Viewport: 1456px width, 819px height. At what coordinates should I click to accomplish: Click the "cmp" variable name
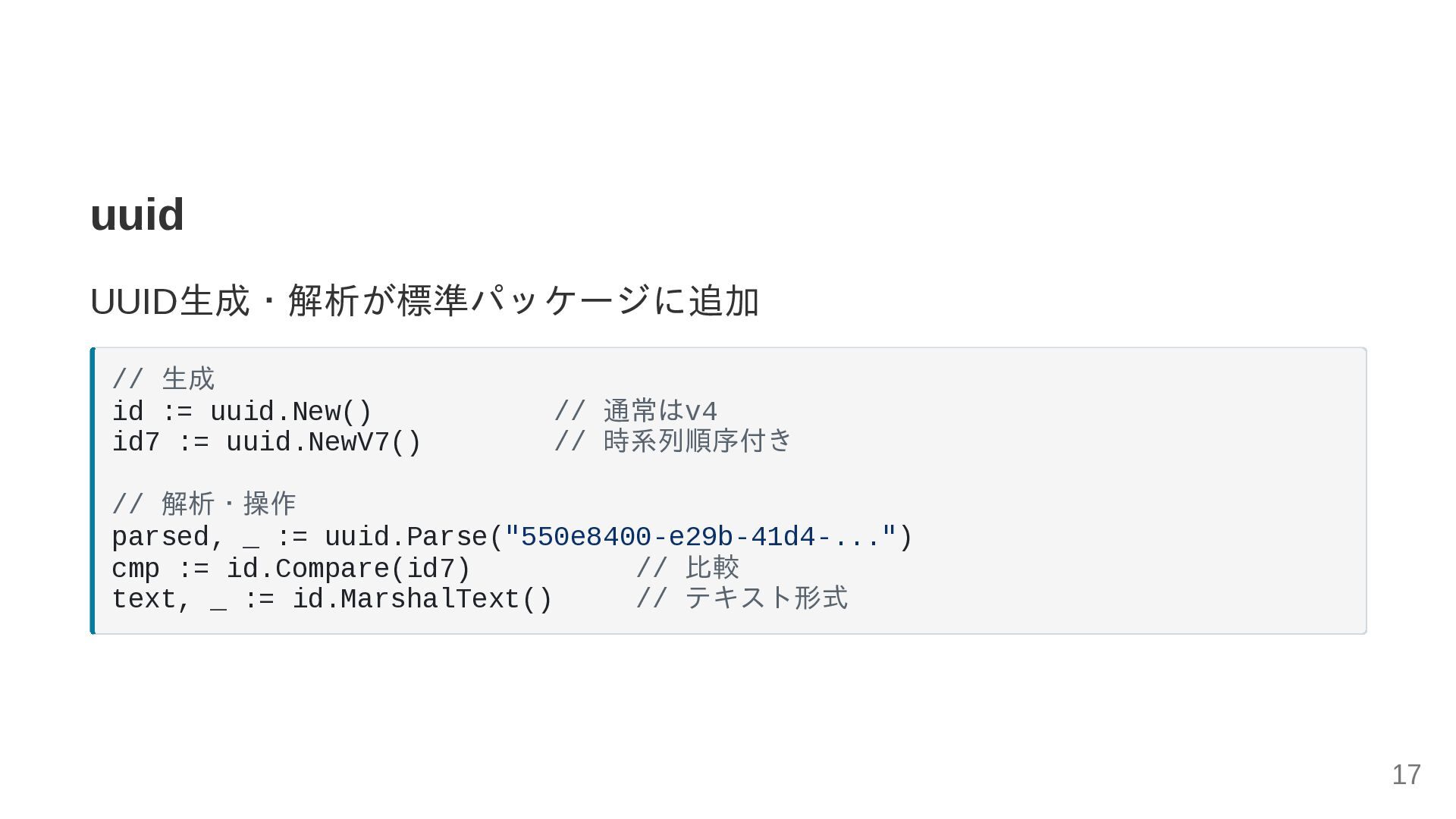tap(136, 569)
